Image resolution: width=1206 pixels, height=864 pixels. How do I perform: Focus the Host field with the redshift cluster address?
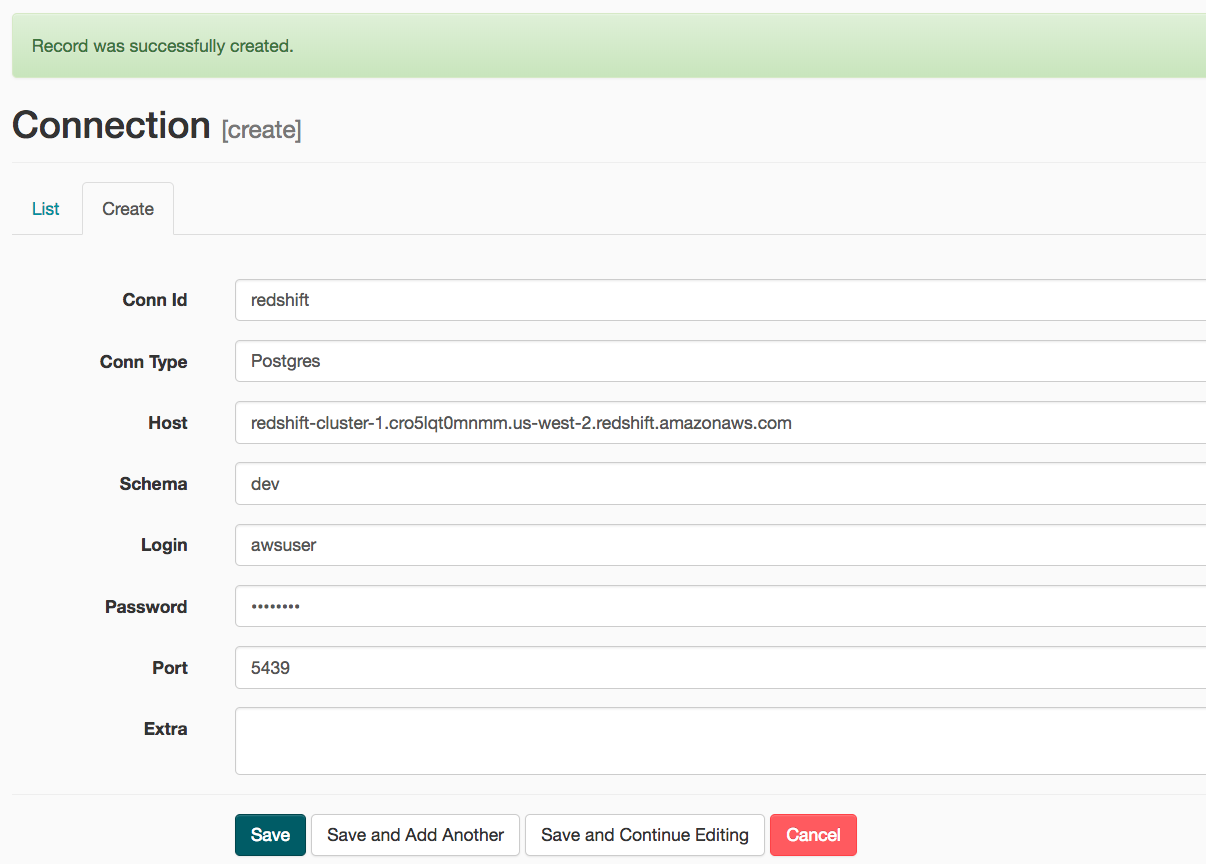(x=720, y=423)
